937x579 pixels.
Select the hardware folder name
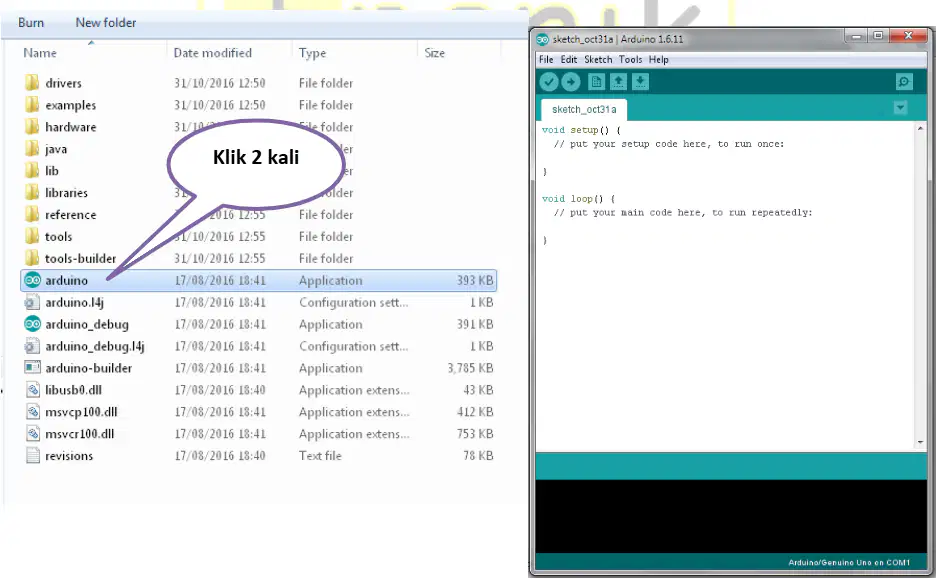pyautogui.click(x=71, y=127)
